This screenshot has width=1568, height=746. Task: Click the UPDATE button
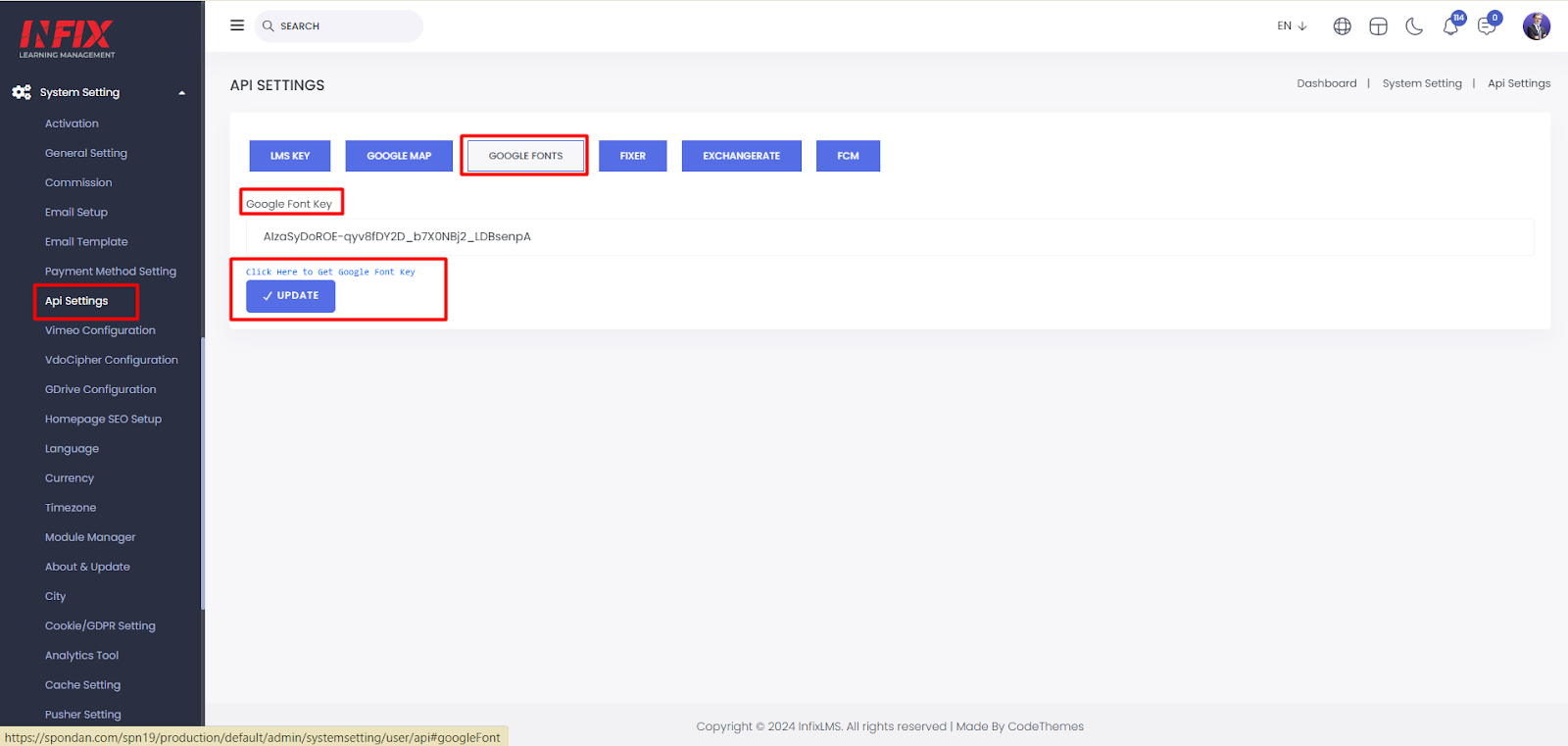coord(290,296)
